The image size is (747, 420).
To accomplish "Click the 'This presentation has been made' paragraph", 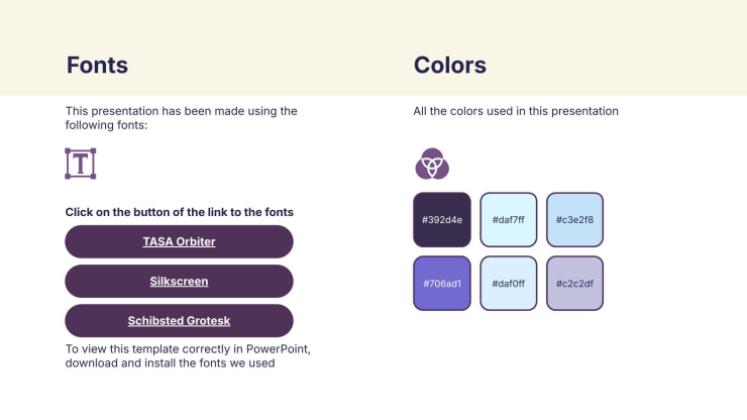I will tap(181, 118).
